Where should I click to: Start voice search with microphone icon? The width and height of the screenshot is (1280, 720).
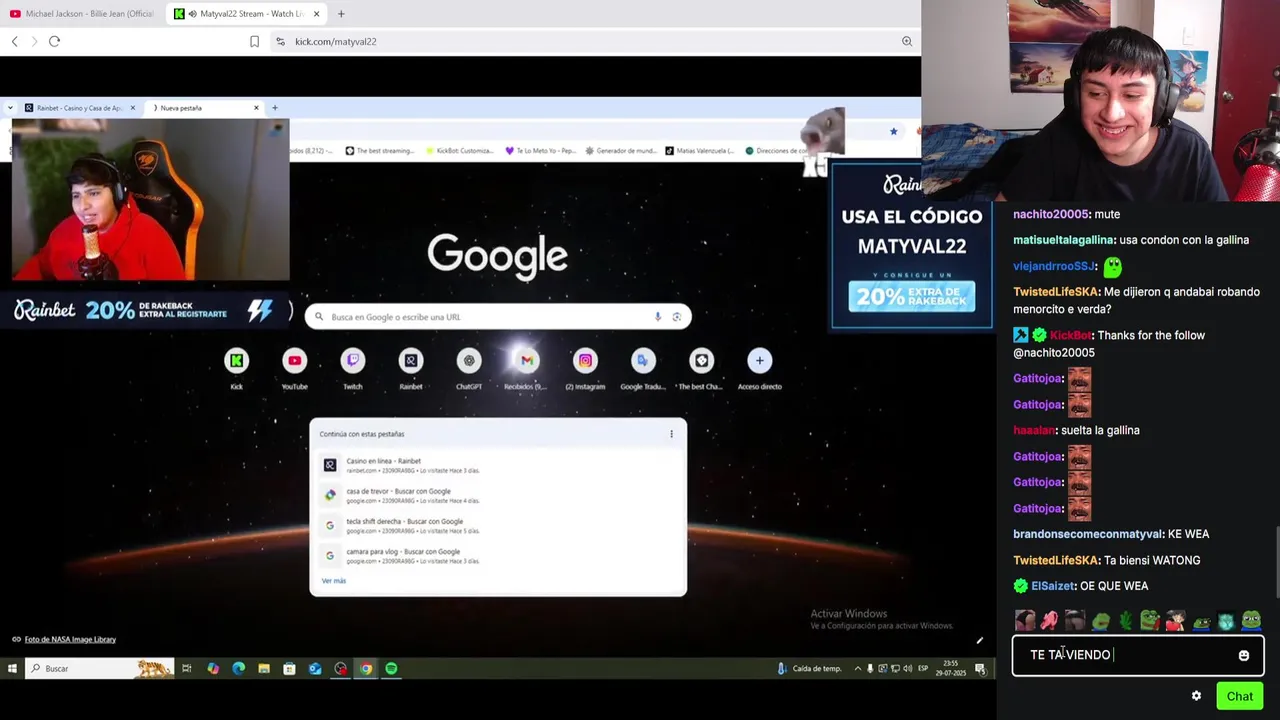[658, 317]
